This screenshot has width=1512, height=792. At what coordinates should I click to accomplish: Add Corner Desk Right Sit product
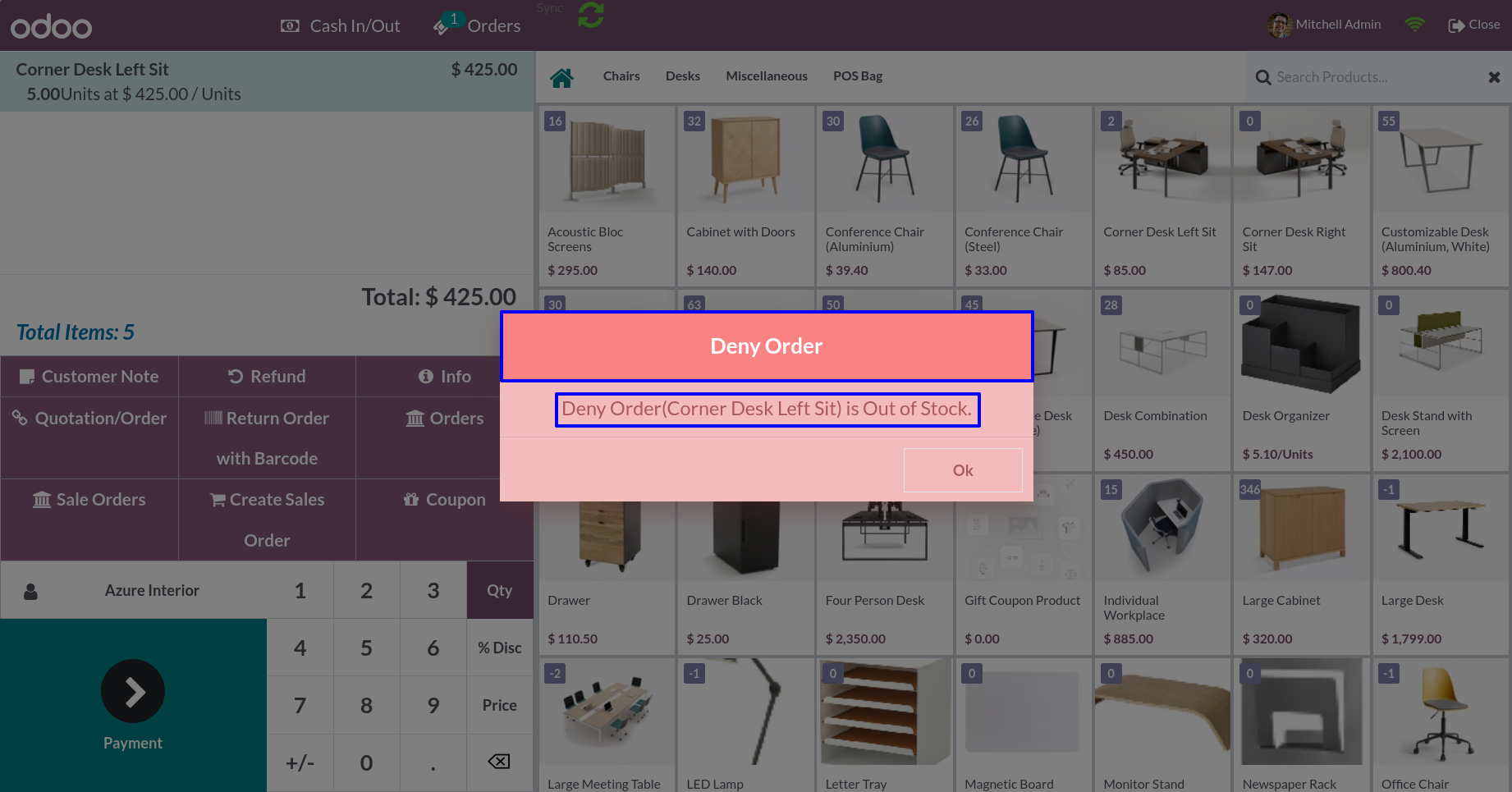coord(1301,196)
